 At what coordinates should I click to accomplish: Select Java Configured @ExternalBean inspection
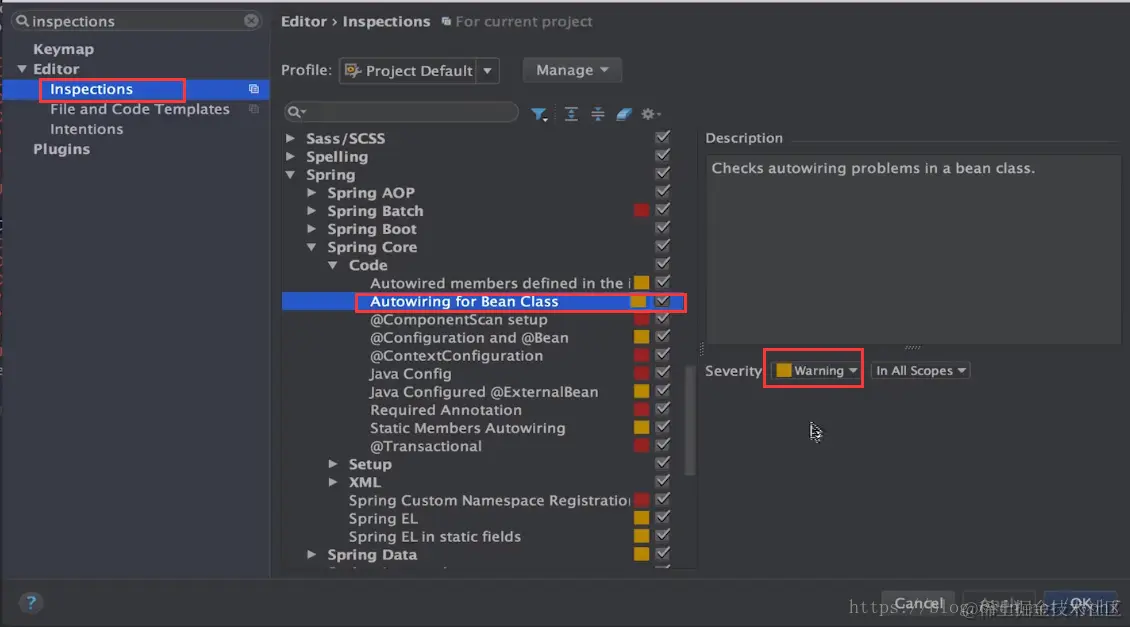484,391
